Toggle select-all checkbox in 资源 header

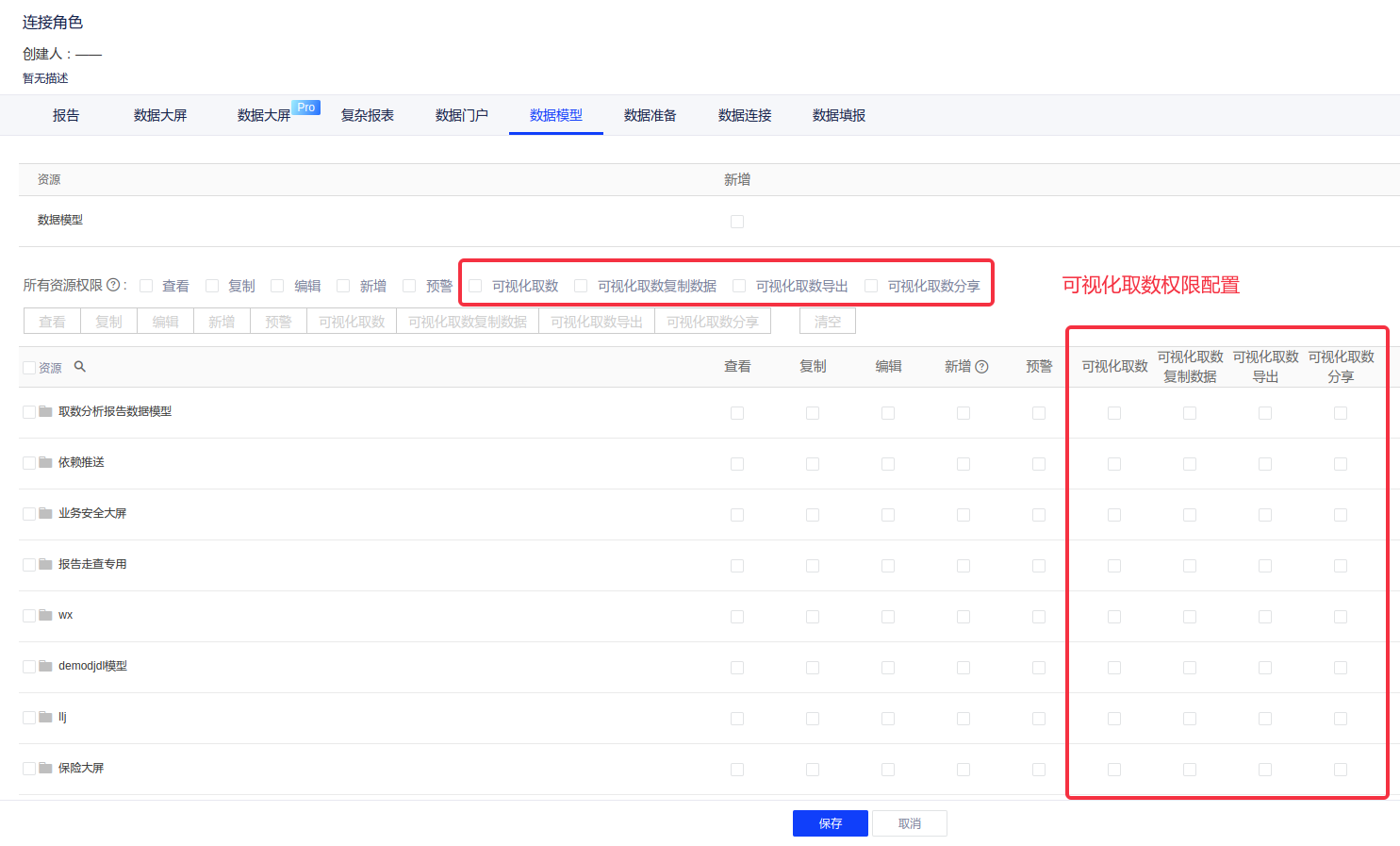[29, 368]
